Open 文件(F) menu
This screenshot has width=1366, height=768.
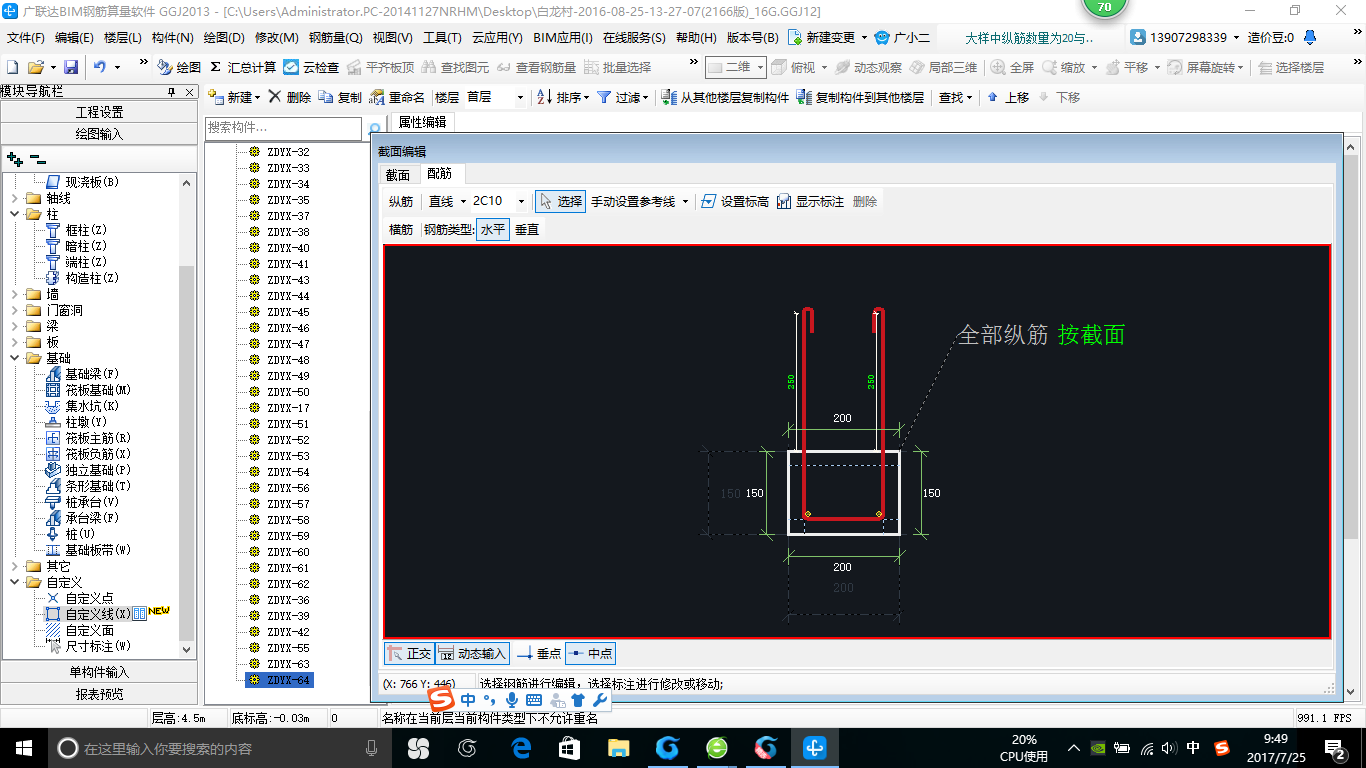click(x=25, y=38)
